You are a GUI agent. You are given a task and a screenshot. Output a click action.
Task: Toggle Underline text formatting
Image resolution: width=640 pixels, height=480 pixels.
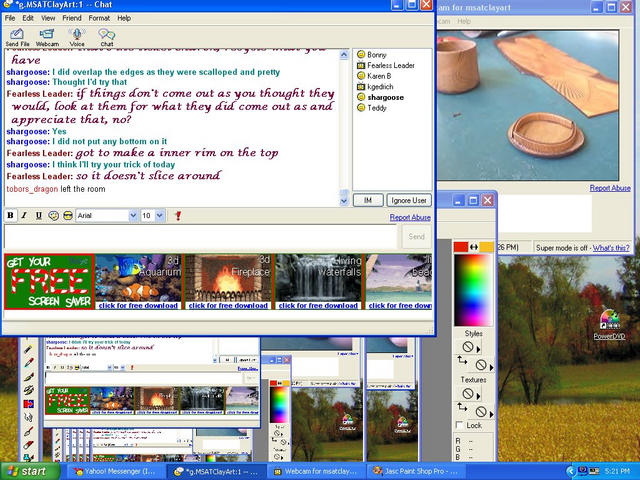click(x=38, y=216)
